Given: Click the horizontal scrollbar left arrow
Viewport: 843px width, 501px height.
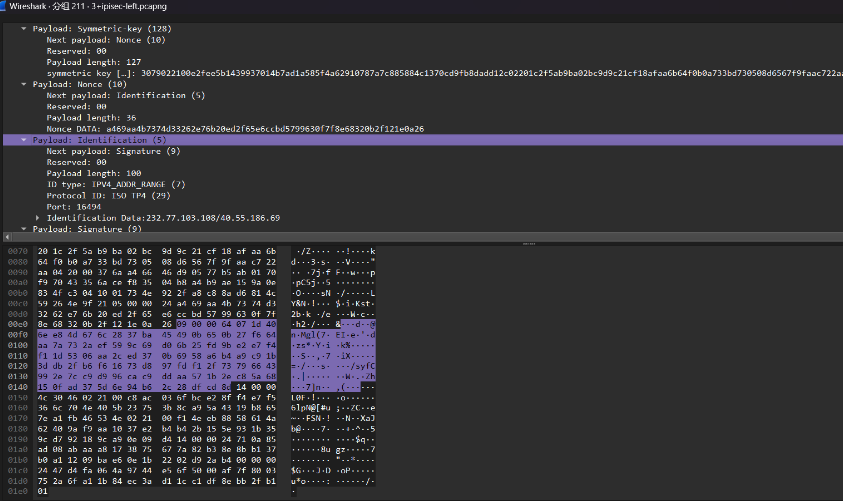Looking at the screenshot, I should [x=7, y=237].
